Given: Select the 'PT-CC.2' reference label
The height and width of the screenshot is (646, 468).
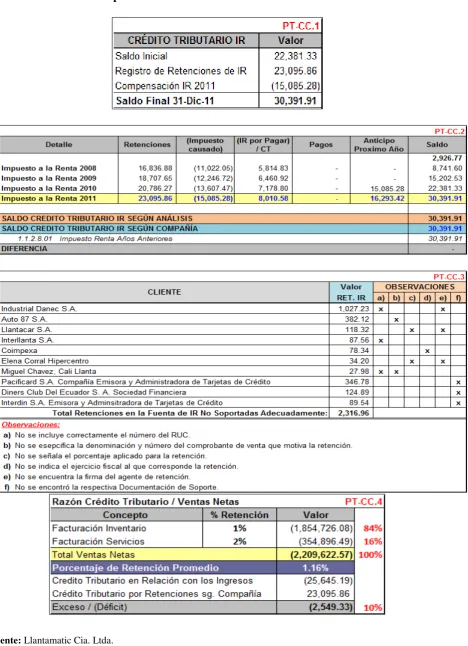Looking at the screenshot, I should [449, 131].
